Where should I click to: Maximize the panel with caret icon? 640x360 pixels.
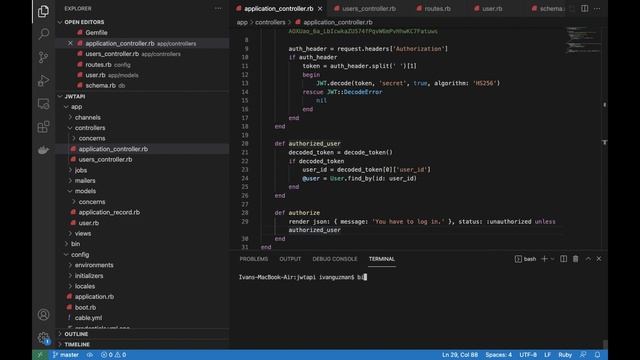coord(588,259)
